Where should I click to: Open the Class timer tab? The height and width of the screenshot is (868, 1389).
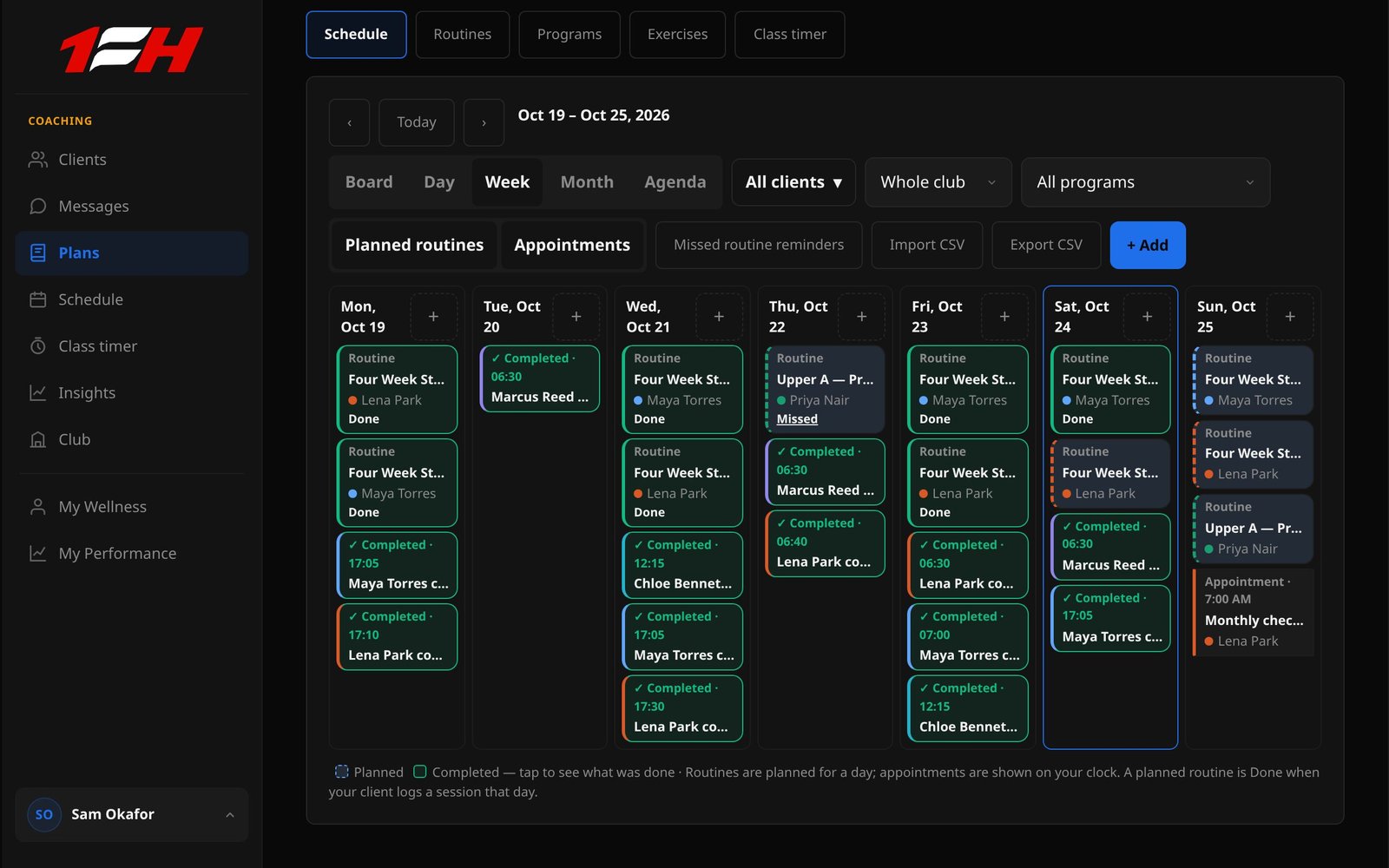(790, 35)
